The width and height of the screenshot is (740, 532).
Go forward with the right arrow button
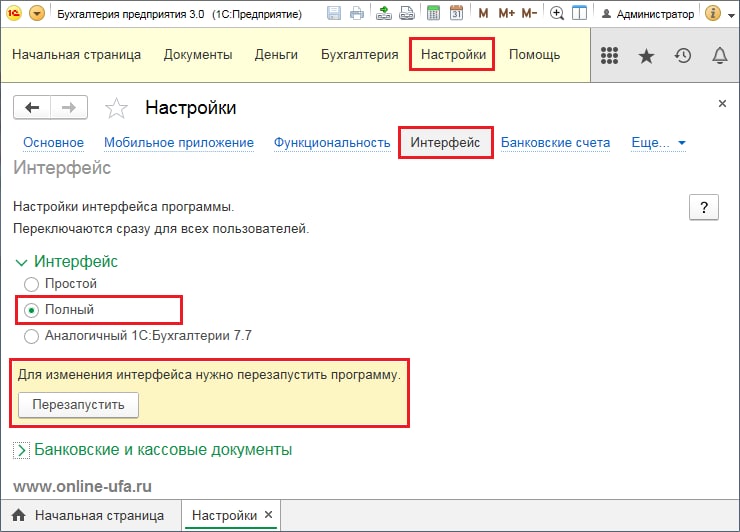click(69, 108)
